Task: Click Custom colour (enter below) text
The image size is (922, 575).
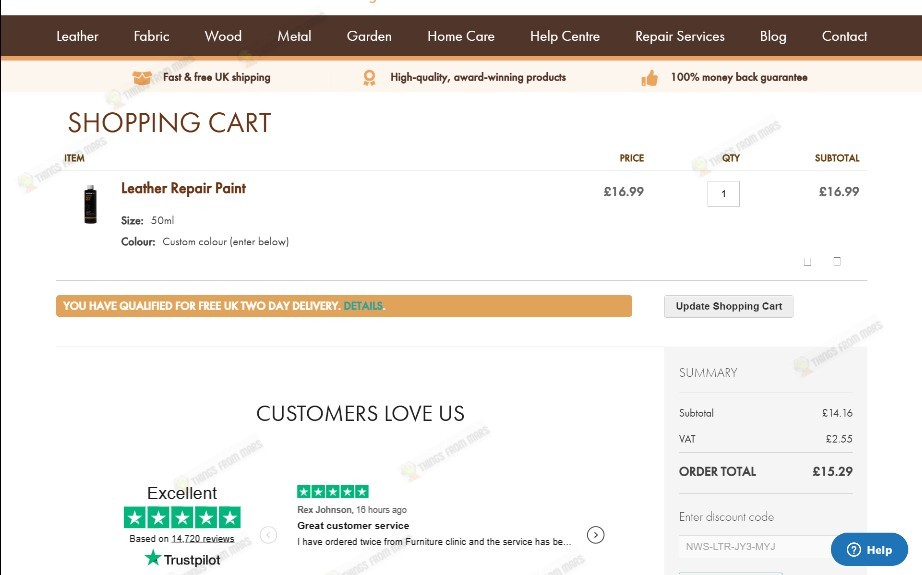Action: pyautogui.click(x=226, y=242)
